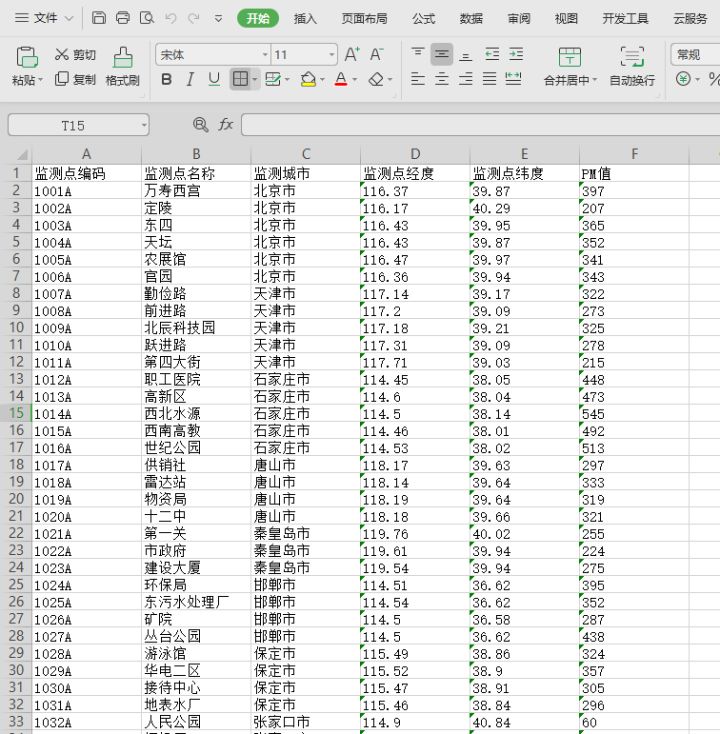Switch to the 开始 tab
The height and width of the screenshot is (734, 720).
click(x=258, y=18)
